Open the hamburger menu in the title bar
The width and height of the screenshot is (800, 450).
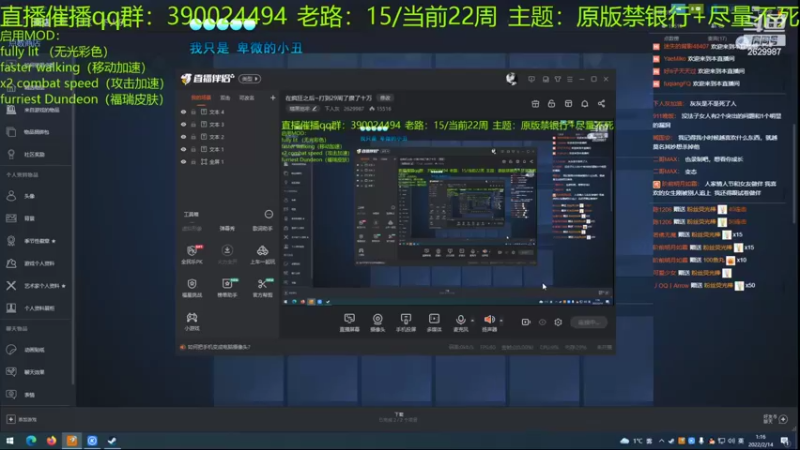(570, 79)
